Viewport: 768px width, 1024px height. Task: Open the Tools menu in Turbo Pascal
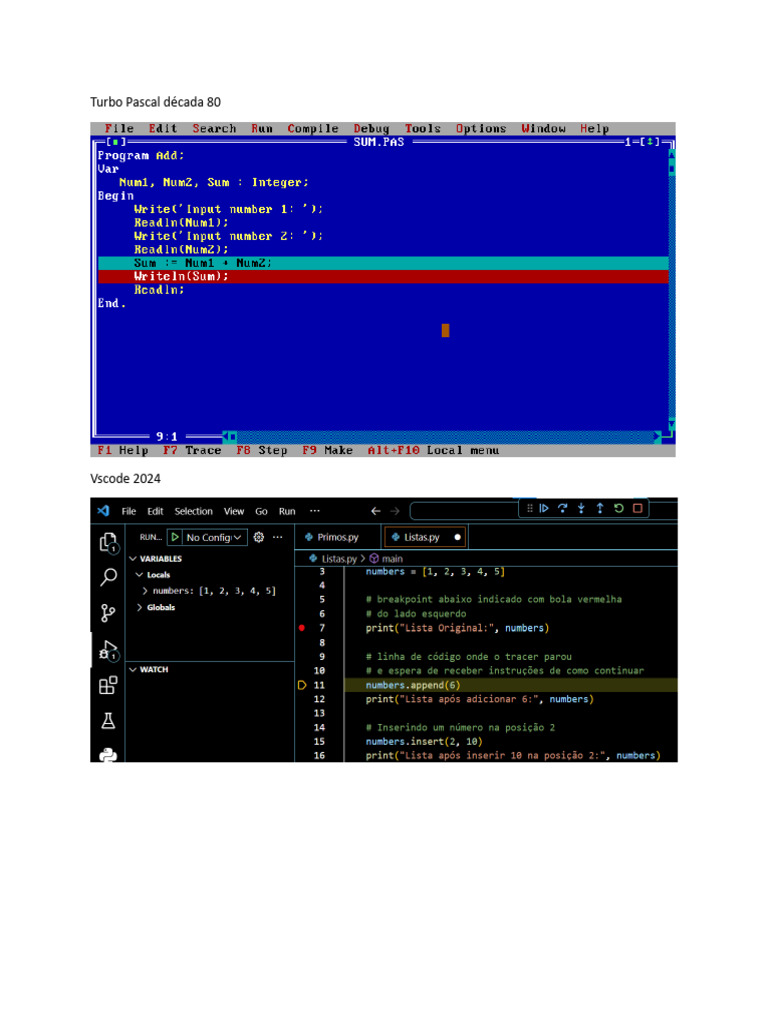click(x=423, y=129)
